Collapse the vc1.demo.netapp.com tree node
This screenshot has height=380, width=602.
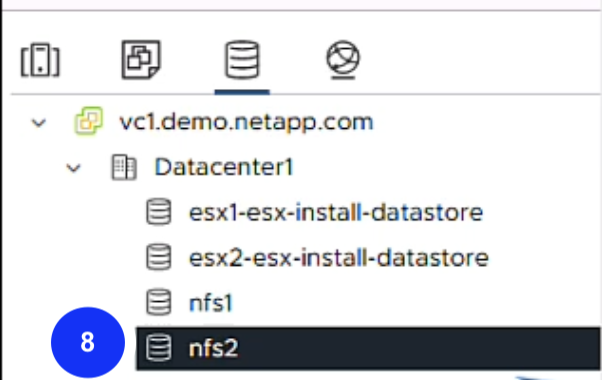[x=39, y=123]
